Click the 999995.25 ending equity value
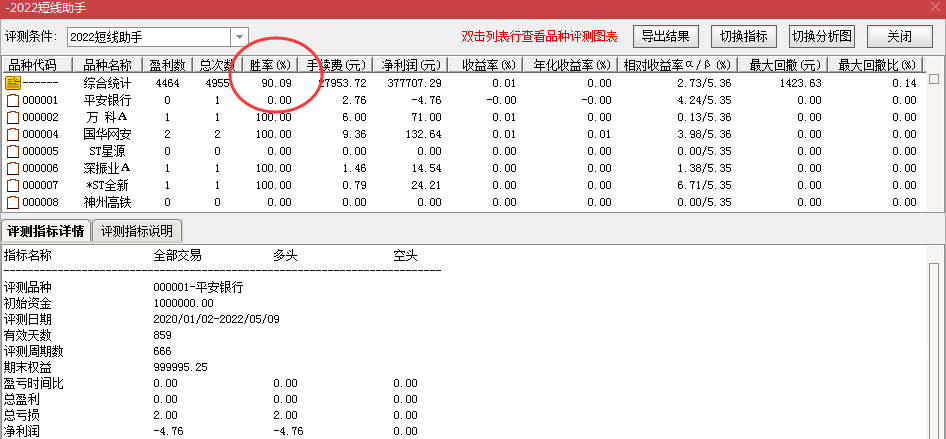 tap(181, 367)
